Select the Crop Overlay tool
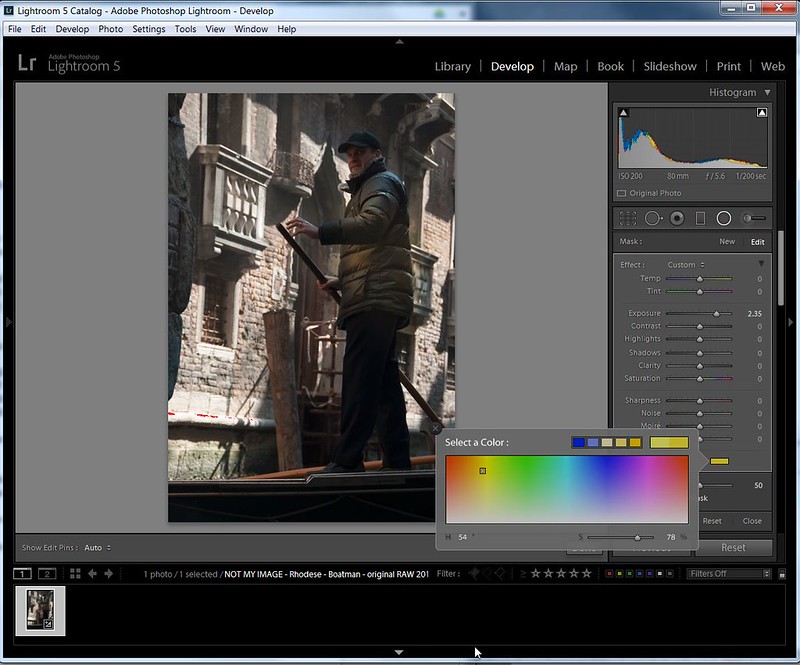The width and height of the screenshot is (800, 665). click(627, 218)
